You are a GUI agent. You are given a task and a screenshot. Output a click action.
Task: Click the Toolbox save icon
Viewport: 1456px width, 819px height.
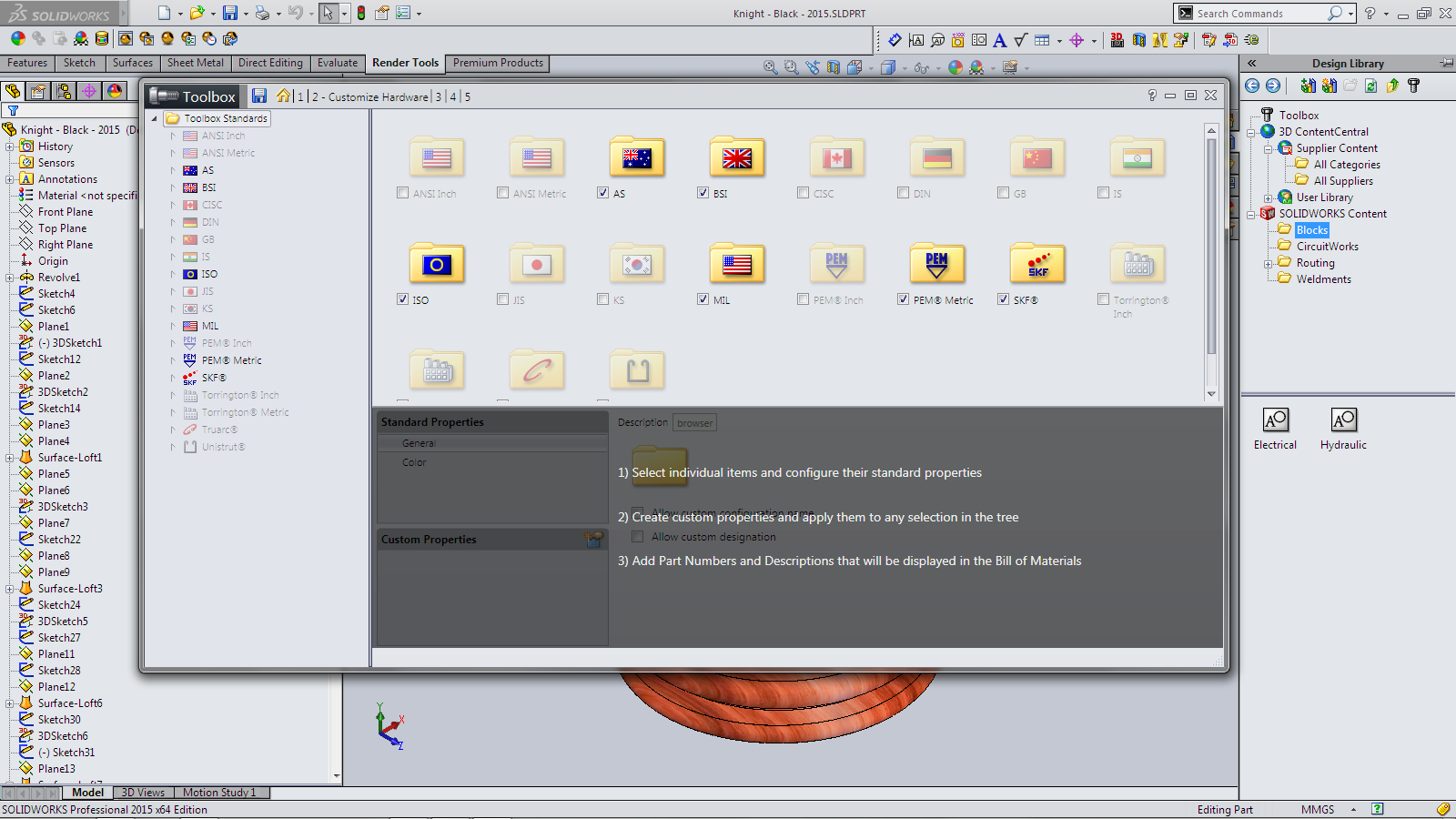click(259, 96)
